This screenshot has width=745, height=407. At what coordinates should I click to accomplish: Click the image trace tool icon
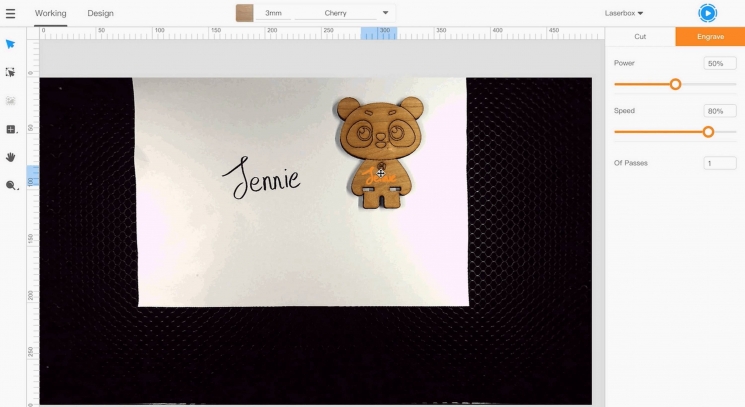click(11, 101)
